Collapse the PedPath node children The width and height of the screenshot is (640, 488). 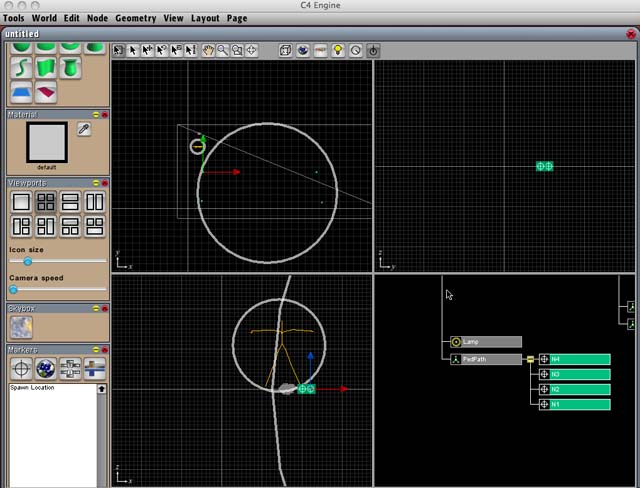[x=531, y=359]
